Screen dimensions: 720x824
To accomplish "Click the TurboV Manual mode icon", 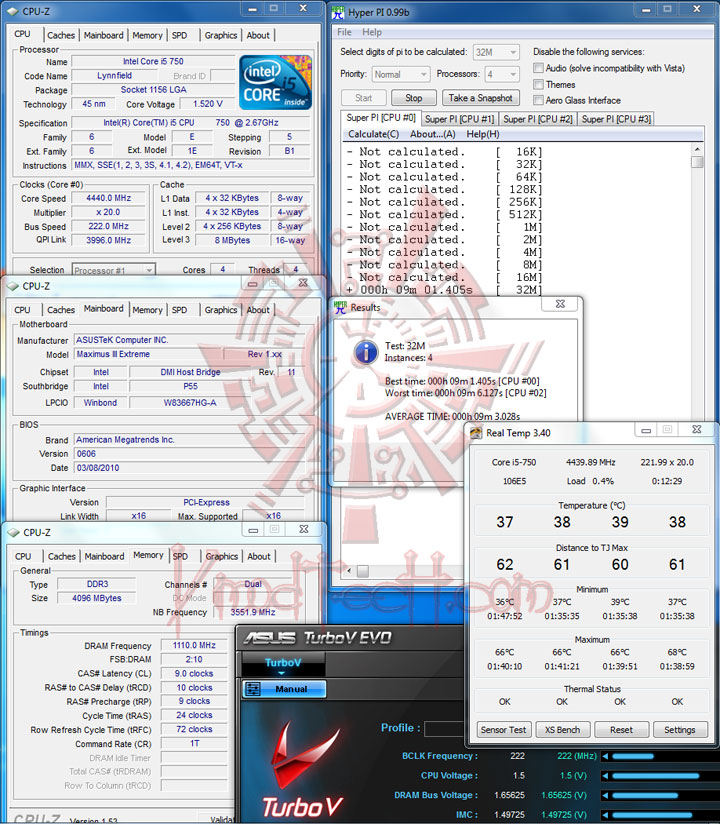I will pos(253,689).
